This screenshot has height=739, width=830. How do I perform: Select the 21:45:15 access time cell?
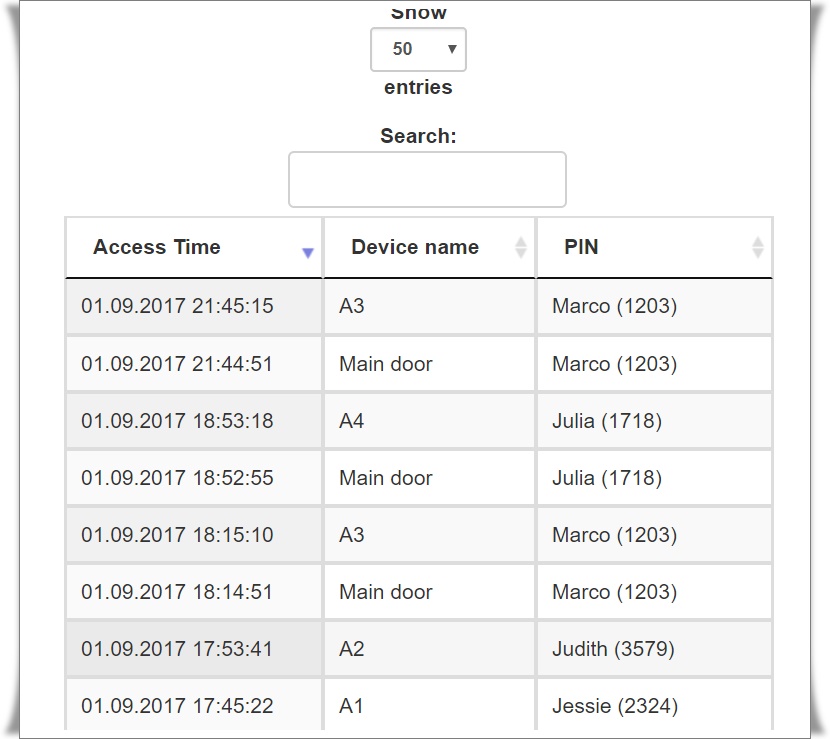[177, 306]
